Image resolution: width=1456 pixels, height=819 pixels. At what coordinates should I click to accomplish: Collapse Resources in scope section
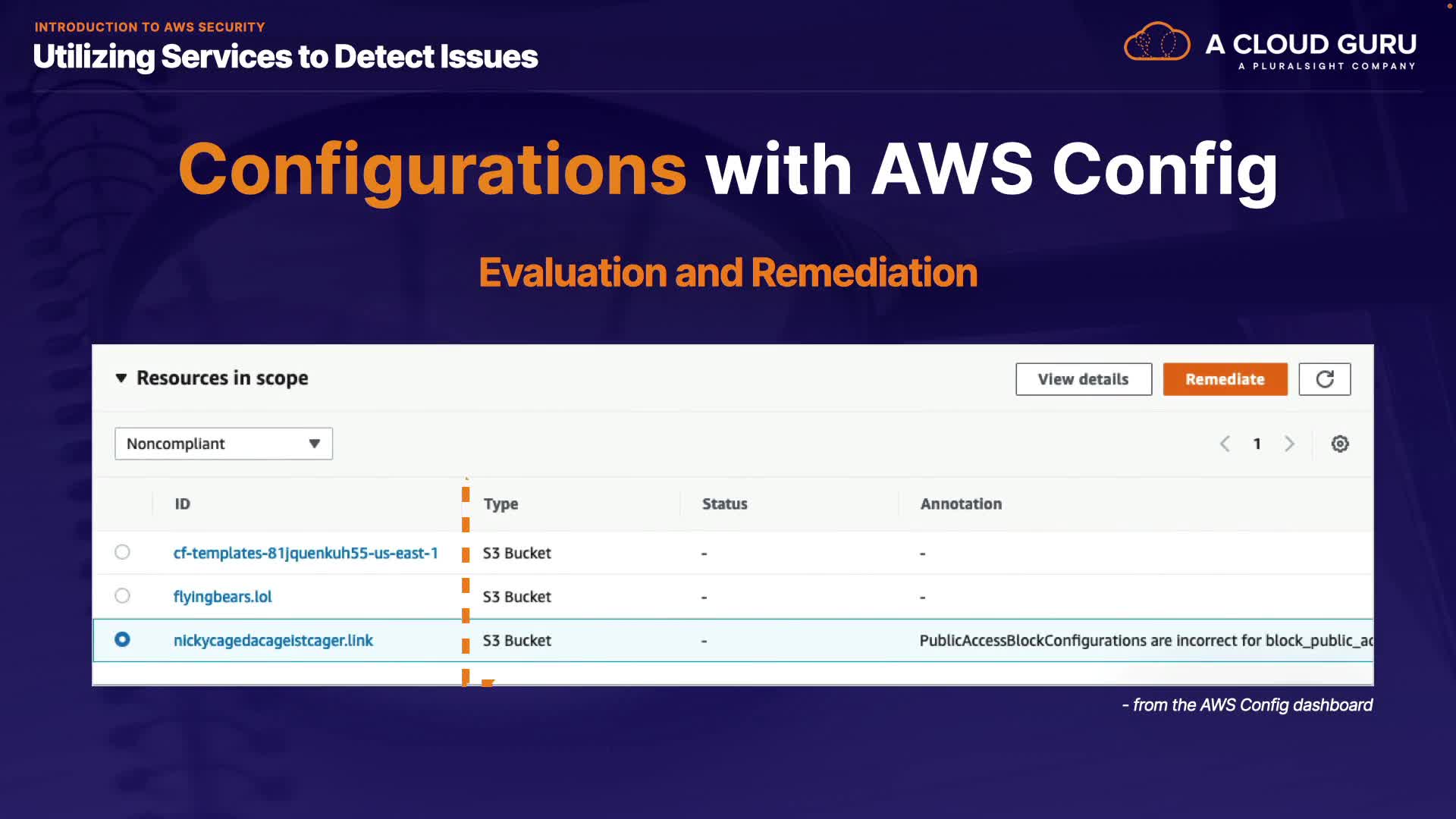click(x=121, y=378)
